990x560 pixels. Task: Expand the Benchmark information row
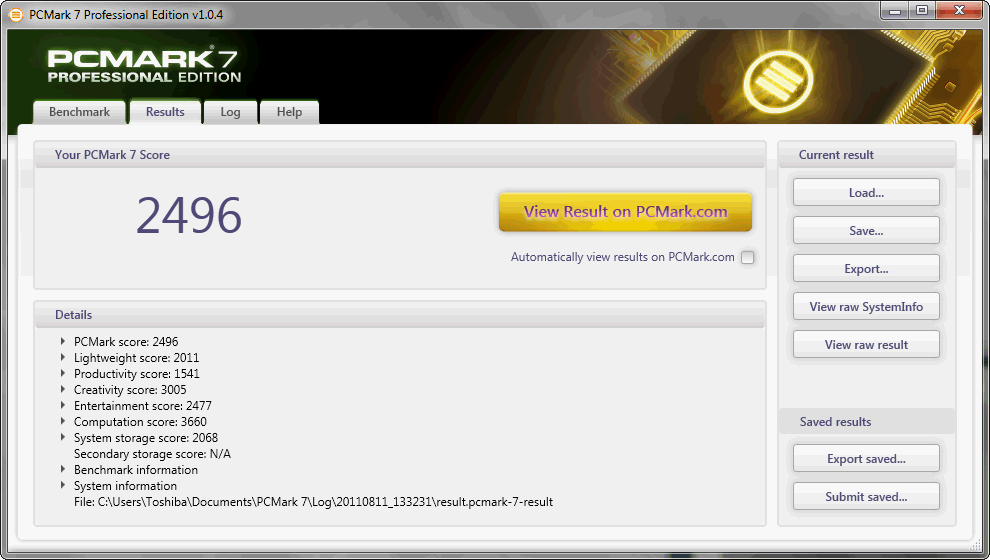click(63, 469)
